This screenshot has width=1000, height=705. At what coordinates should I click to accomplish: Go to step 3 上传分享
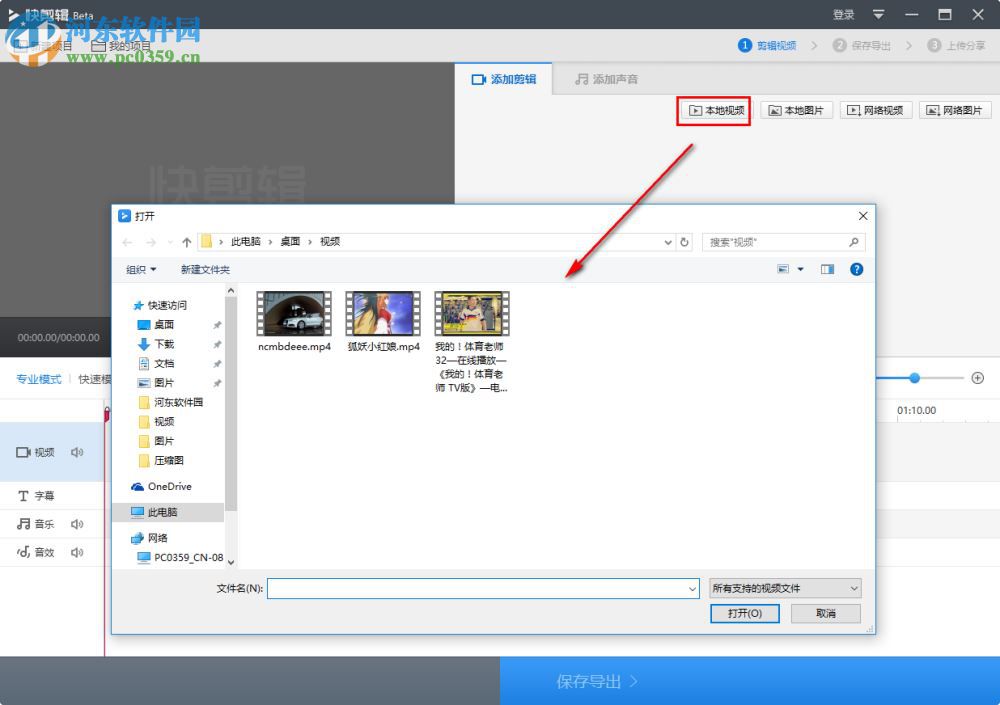pyautogui.click(x=957, y=45)
